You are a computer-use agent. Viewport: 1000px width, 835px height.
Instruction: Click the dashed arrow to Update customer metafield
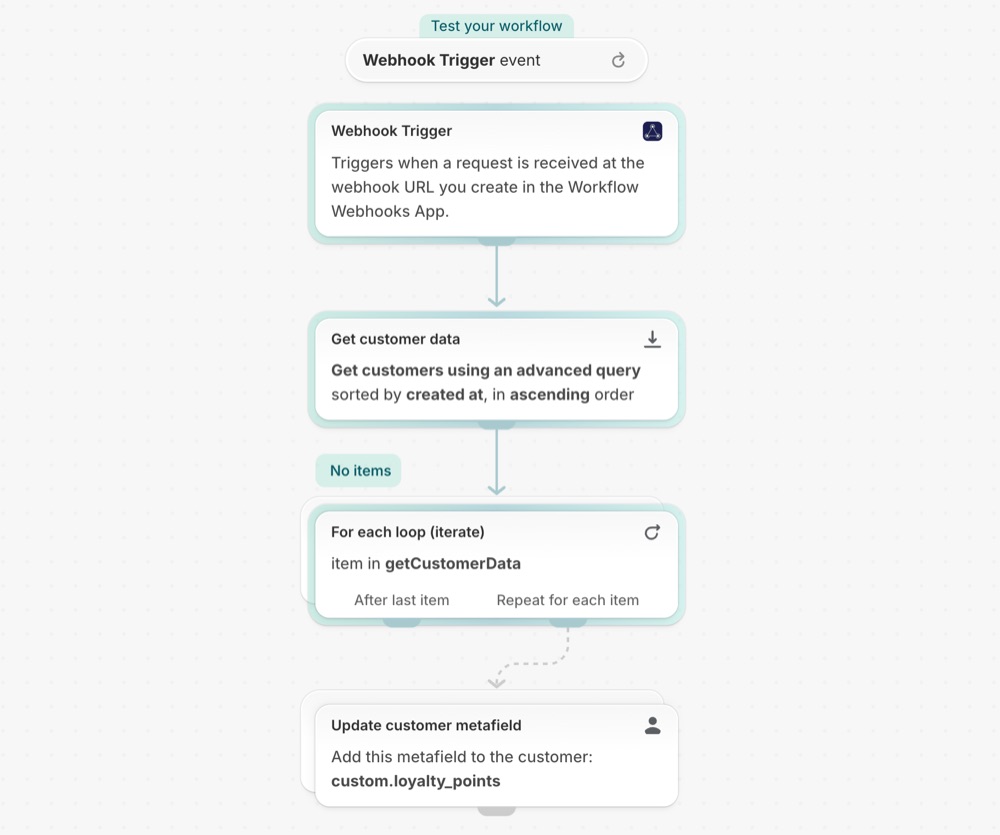click(x=532, y=658)
